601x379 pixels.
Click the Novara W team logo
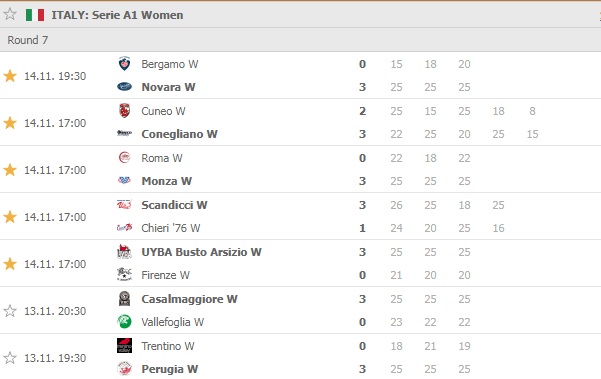pyautogui.click(x=124, y=87)
